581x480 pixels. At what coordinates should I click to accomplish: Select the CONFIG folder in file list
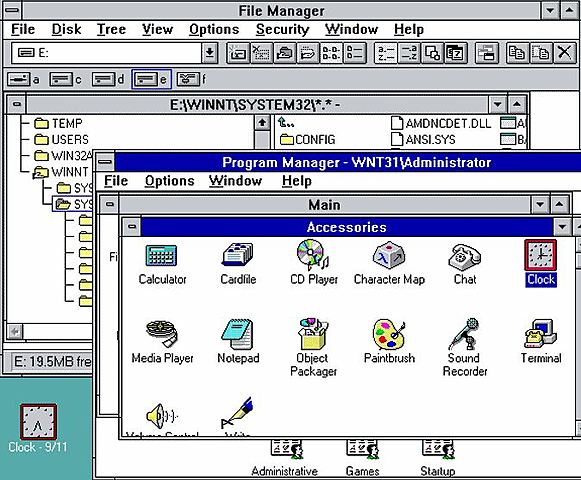point(308,139)
